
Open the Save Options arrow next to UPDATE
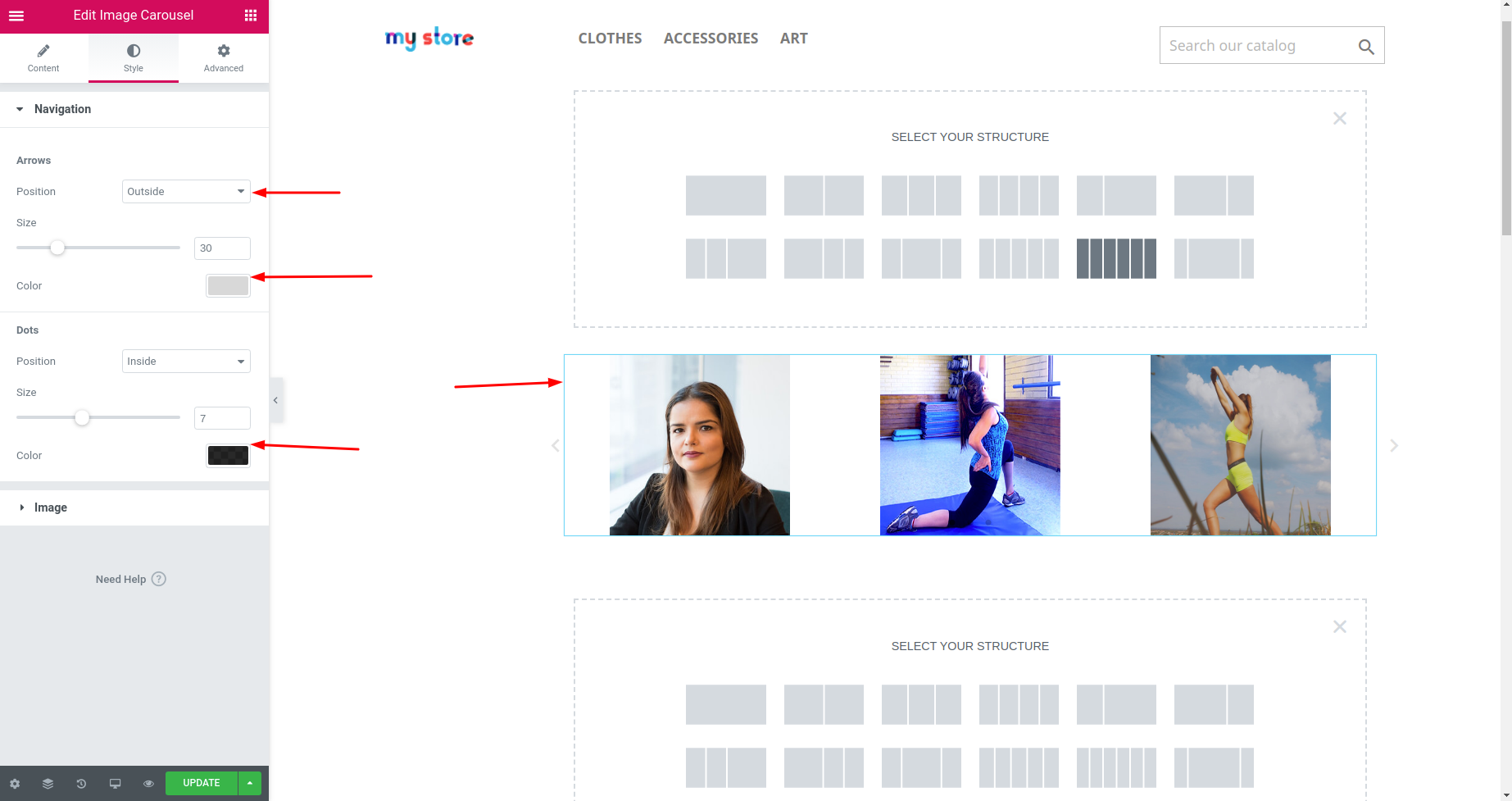tap(250, 783)
